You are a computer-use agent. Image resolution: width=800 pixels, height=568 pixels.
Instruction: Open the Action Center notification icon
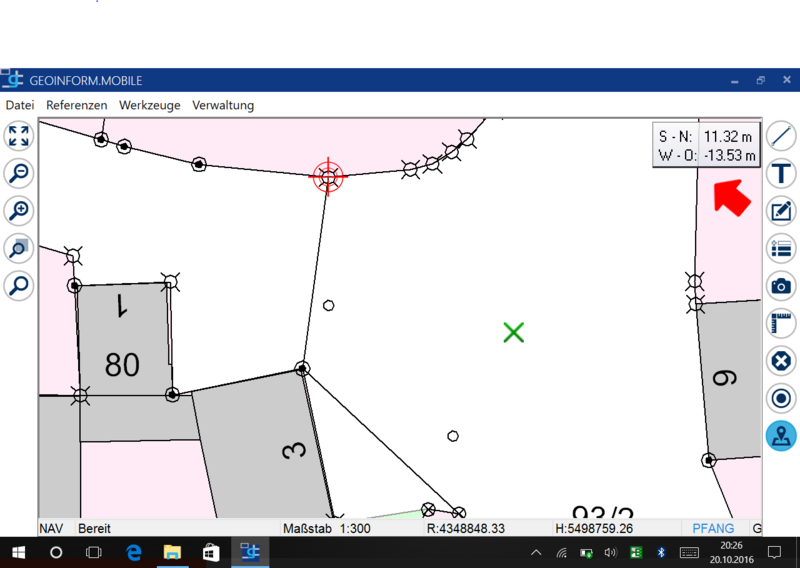tap(774, 552)
